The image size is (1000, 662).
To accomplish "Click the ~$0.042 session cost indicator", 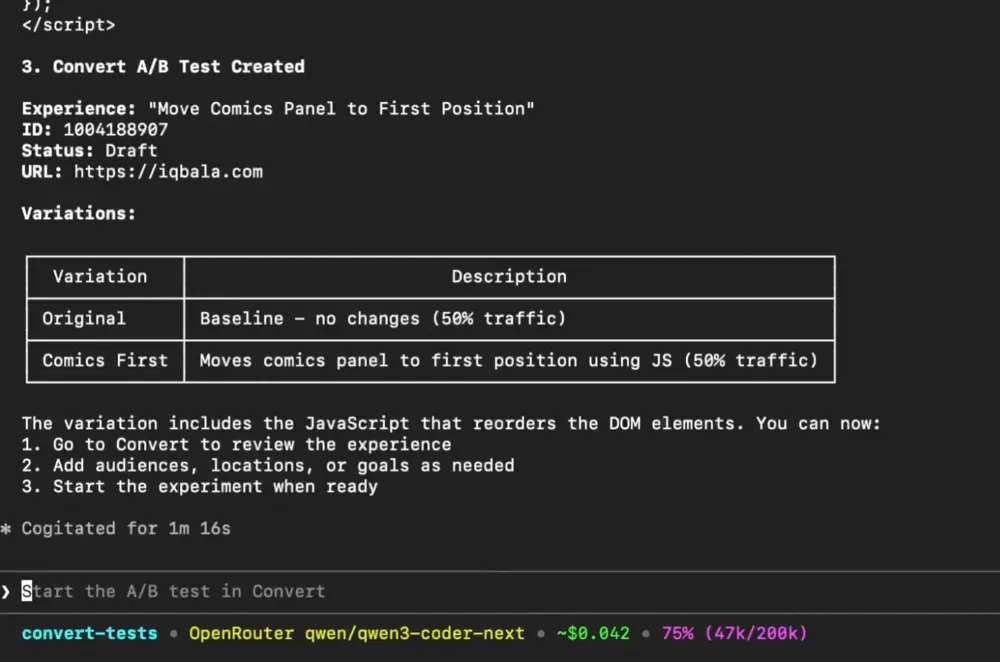I will click(594, 633).
